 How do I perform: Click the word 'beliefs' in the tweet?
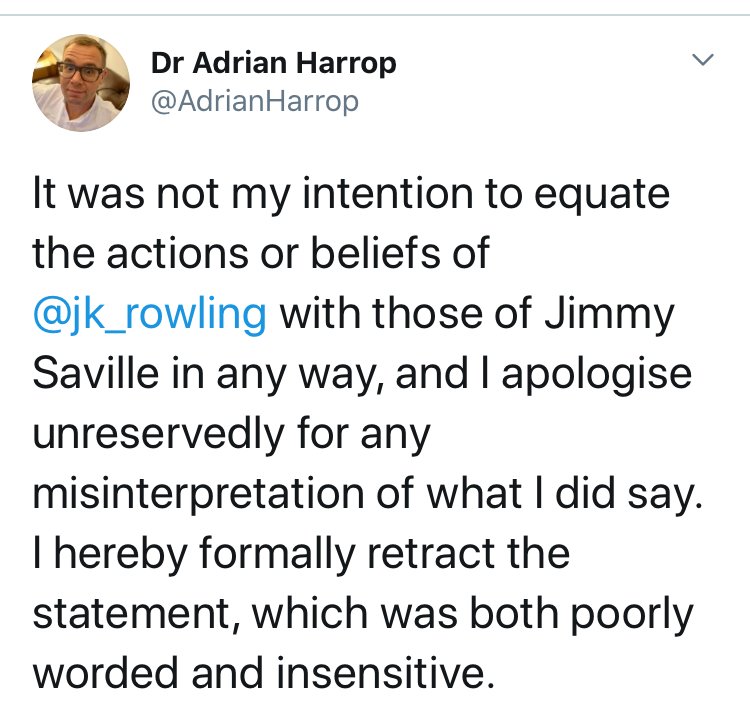(375, 253)
